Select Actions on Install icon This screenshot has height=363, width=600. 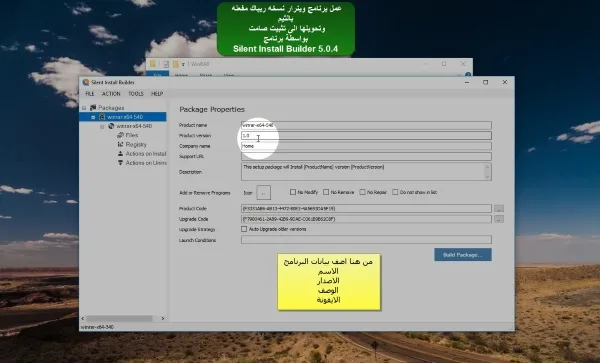click(121, 153)
